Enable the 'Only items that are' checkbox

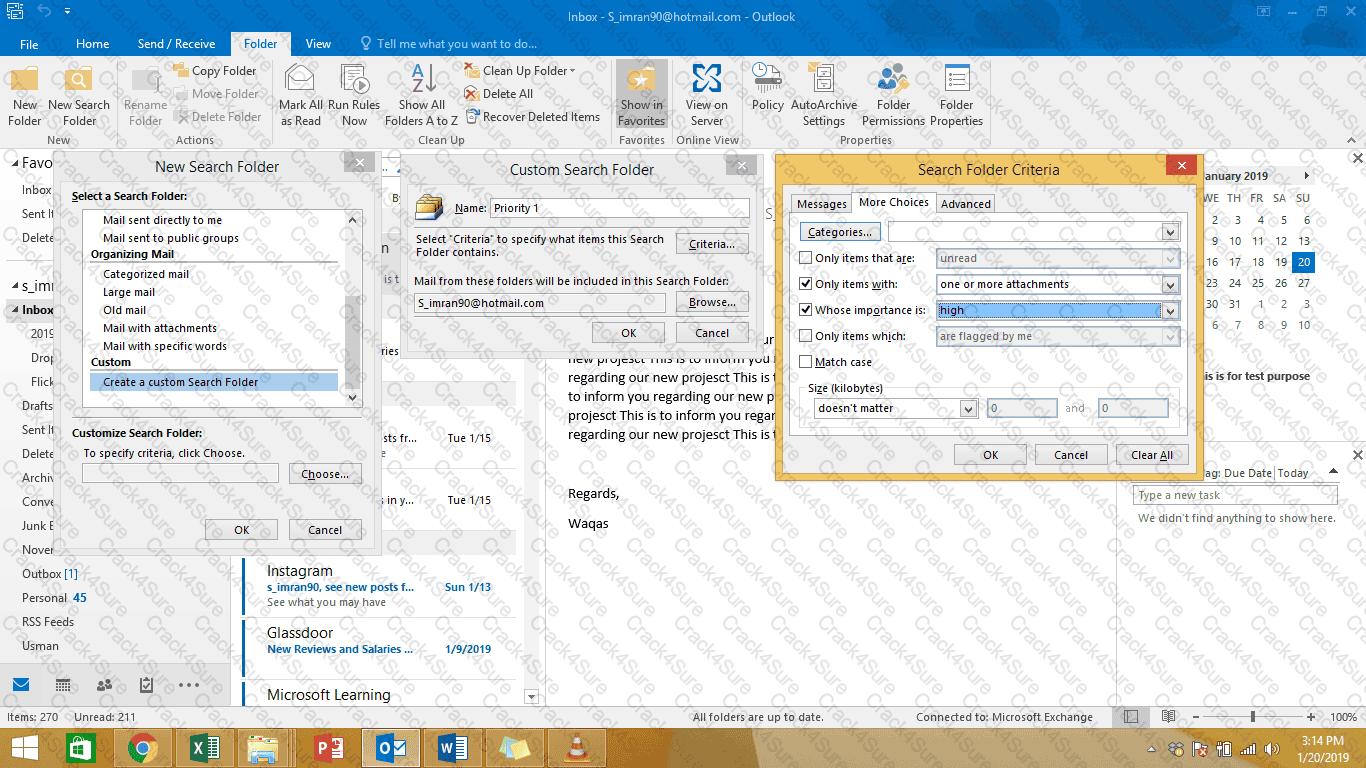pos(806,258)
